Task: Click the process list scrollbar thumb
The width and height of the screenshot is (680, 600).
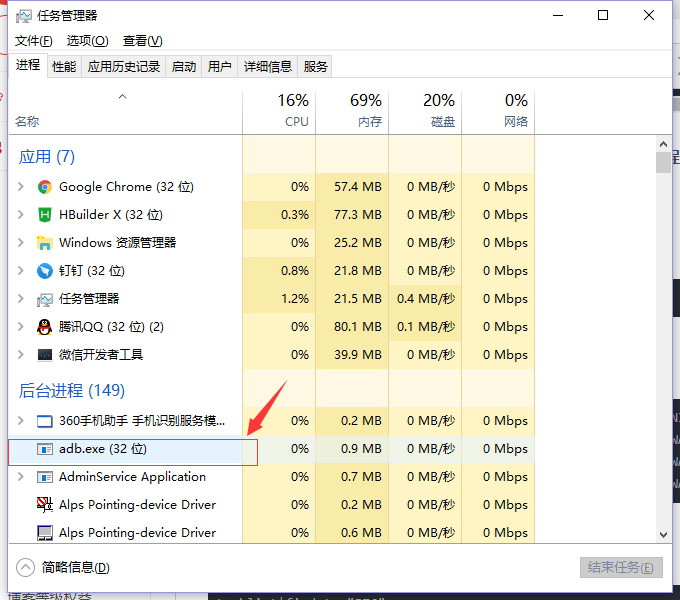Action: click(x=663, y=162)
